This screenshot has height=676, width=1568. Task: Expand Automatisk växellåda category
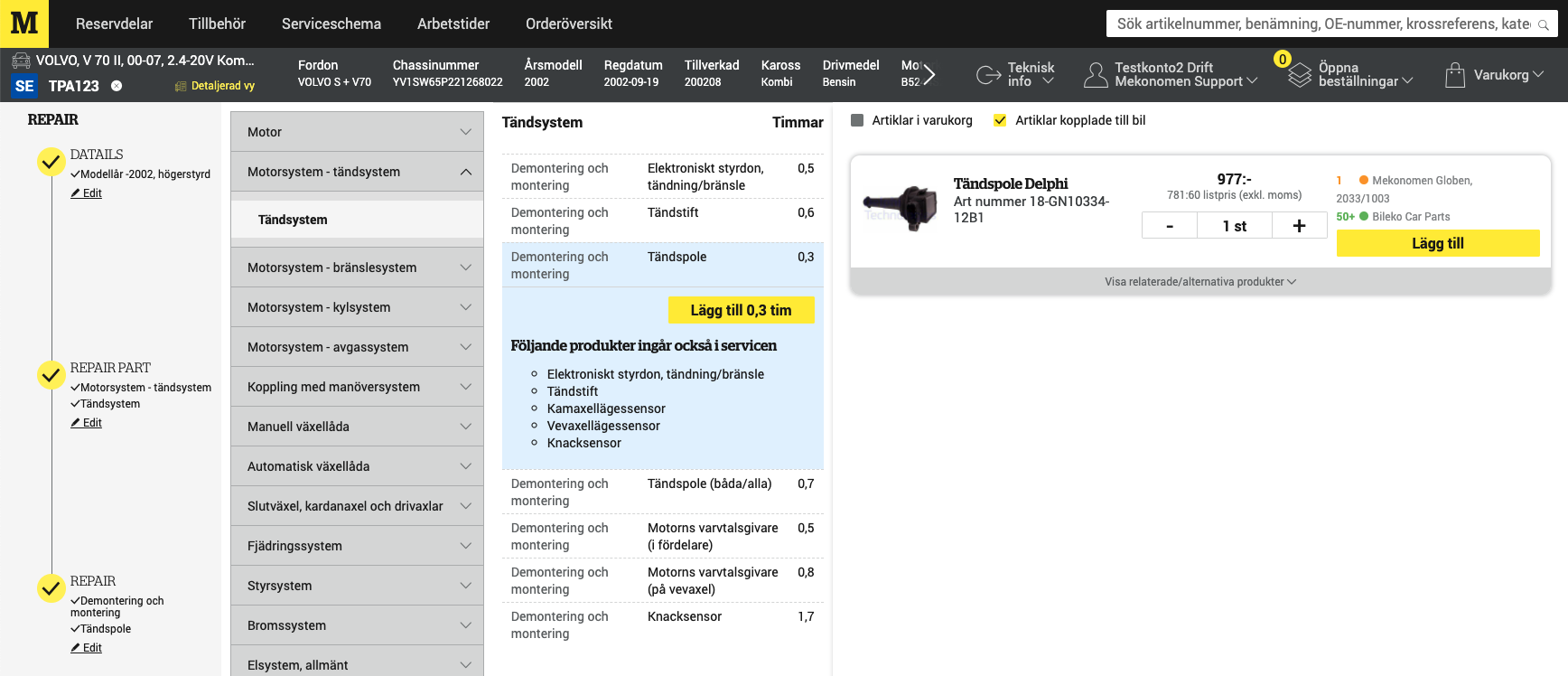[x=357, y=466]
